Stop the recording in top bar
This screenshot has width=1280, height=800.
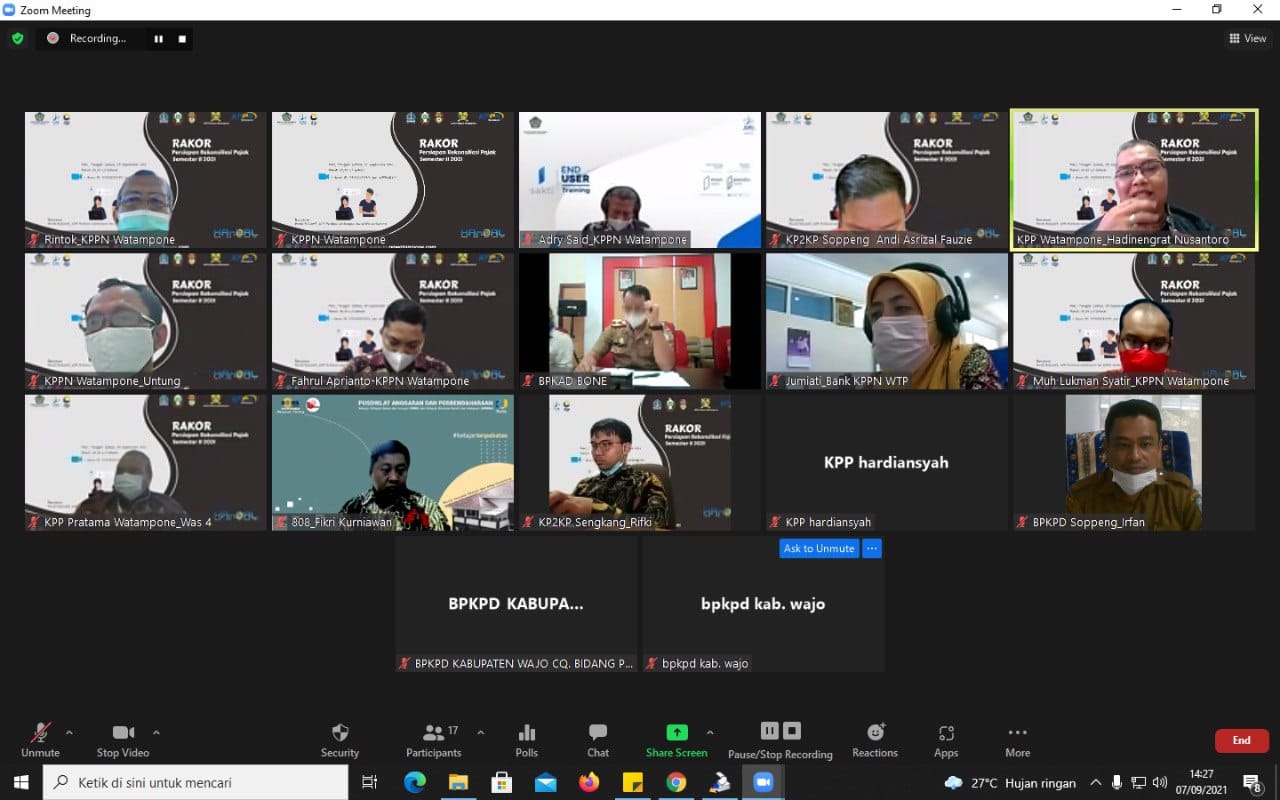click(x=182, y=39)
